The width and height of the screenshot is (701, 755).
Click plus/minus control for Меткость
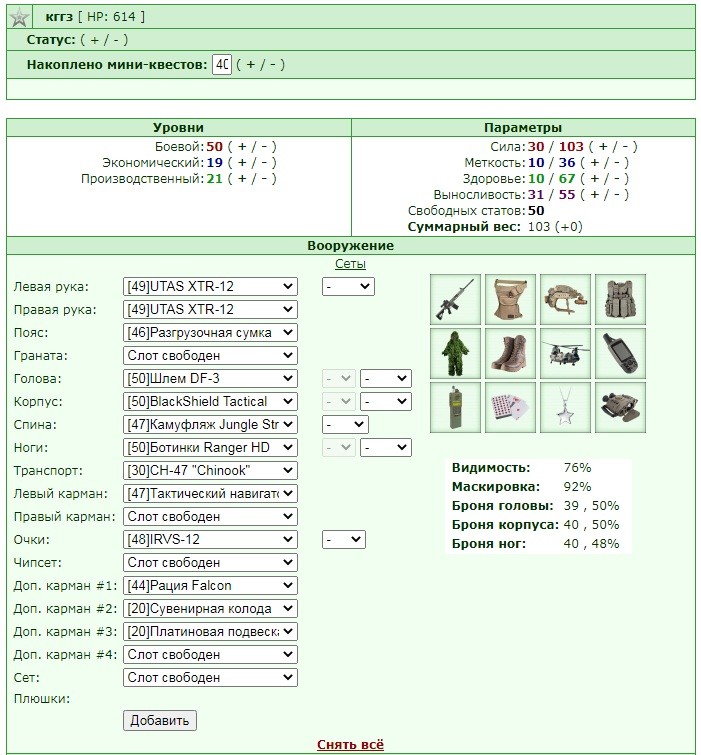[x=605, y=163]
